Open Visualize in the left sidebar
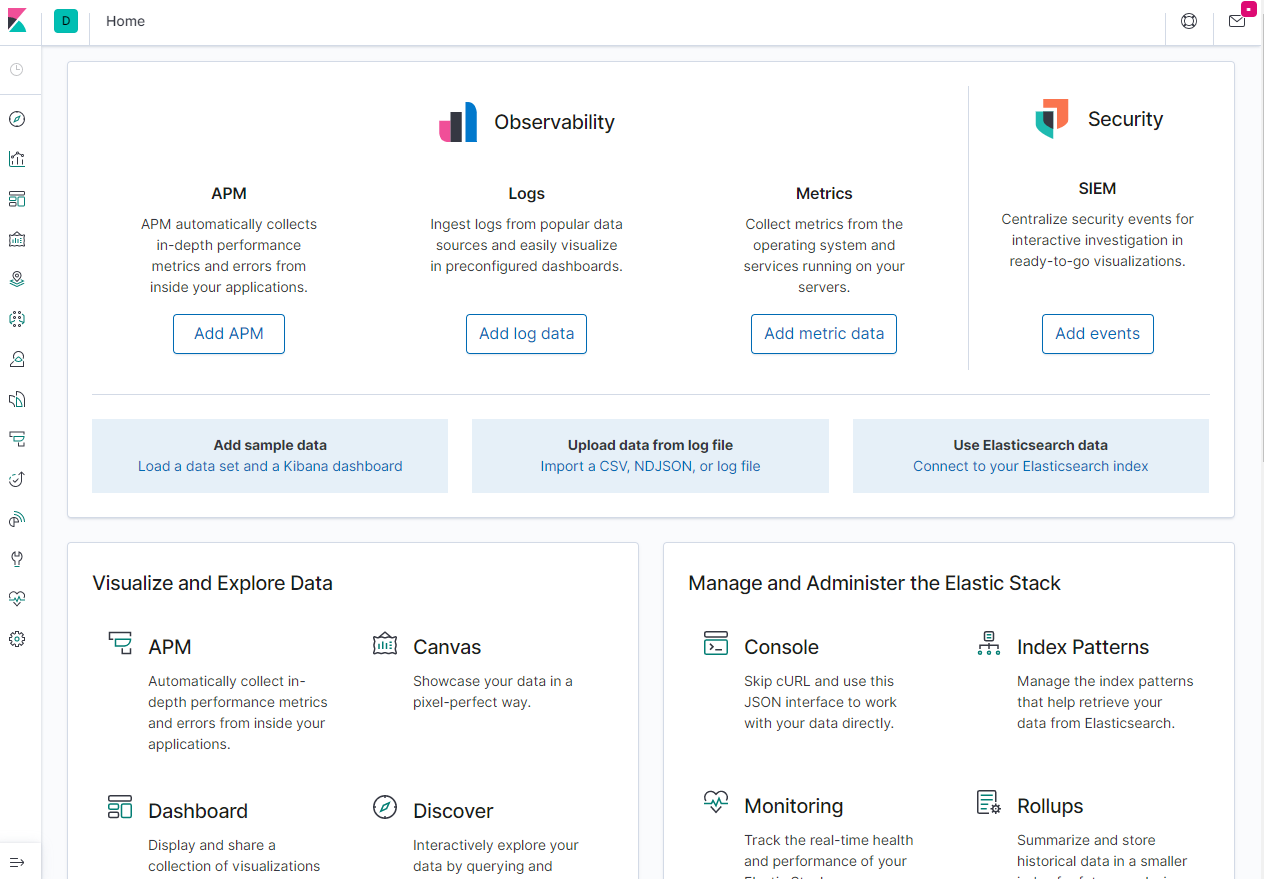This screenshot has height=879, width=1264. [17, 159]
